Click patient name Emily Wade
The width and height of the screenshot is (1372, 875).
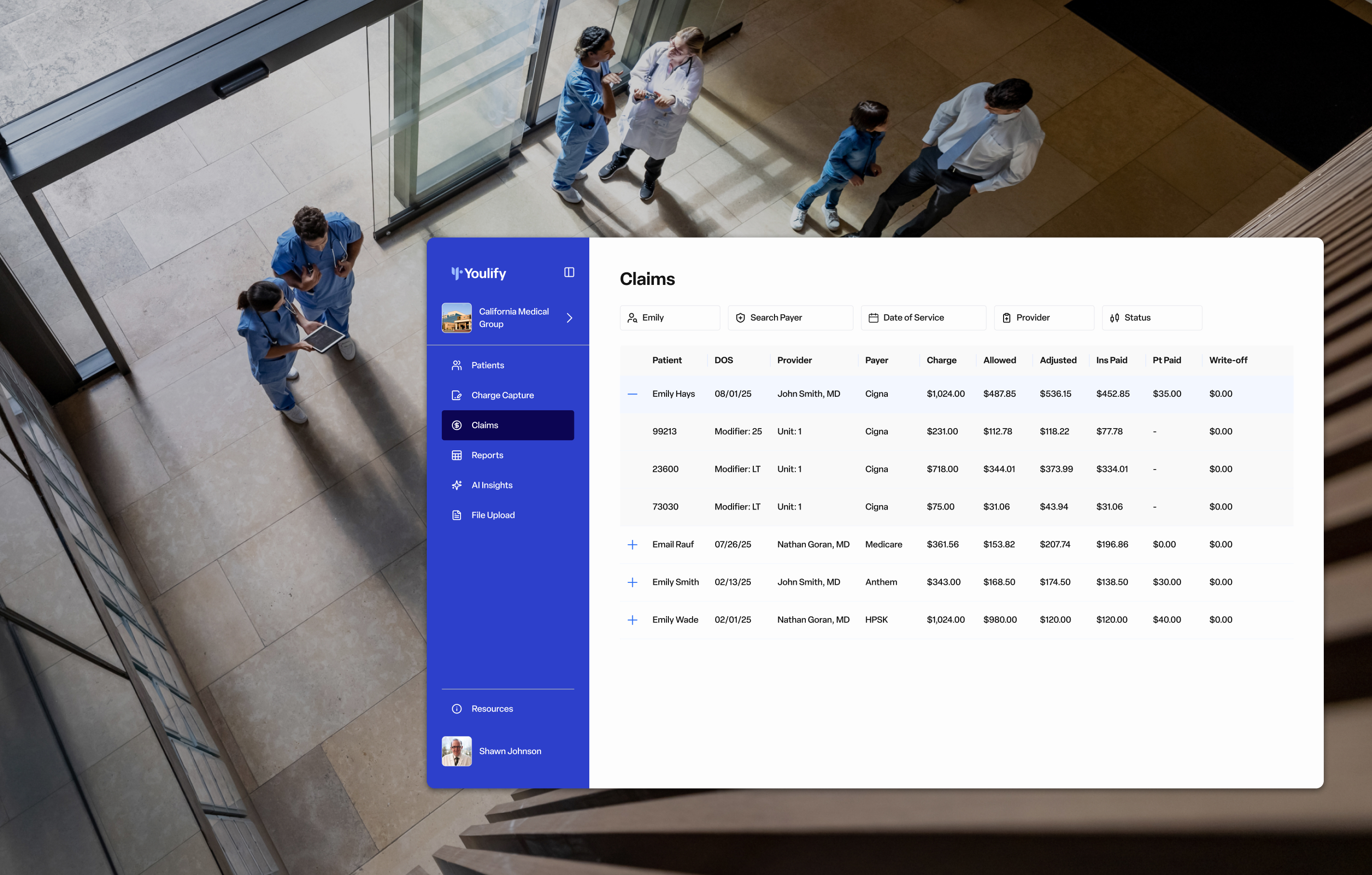(x=675, y=620)
